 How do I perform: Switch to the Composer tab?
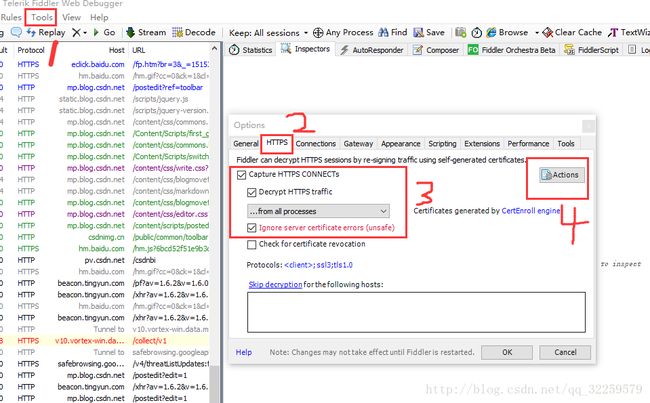(436, 50)
